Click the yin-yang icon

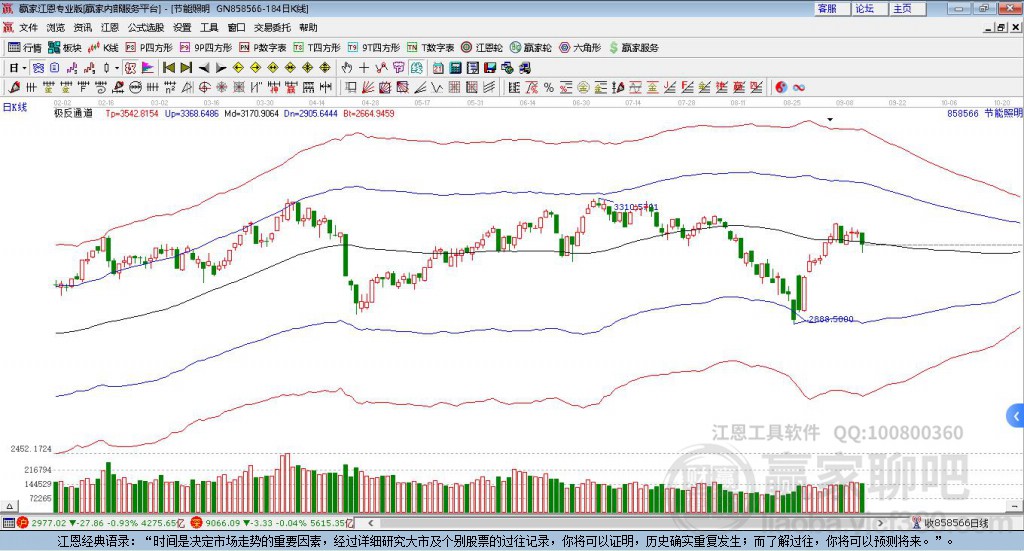(x=781, y=87)
